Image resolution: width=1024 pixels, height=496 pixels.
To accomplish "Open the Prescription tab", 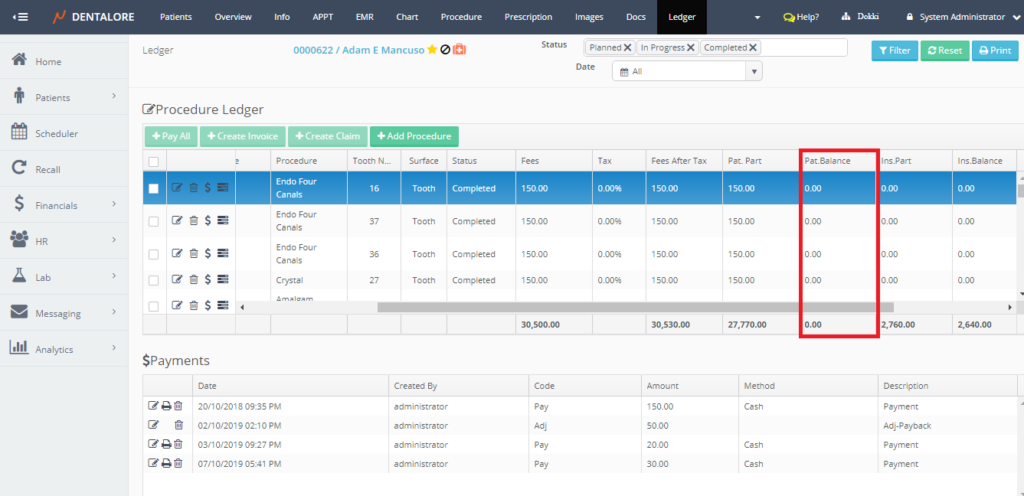I will tap(528, 17).
